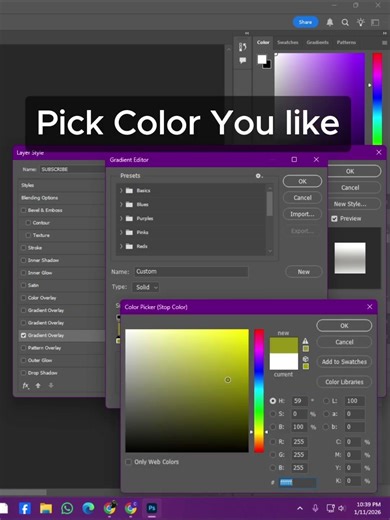Disable the checked Gradient Overlay checkbox
390x520 pixels.
point(23,335)
